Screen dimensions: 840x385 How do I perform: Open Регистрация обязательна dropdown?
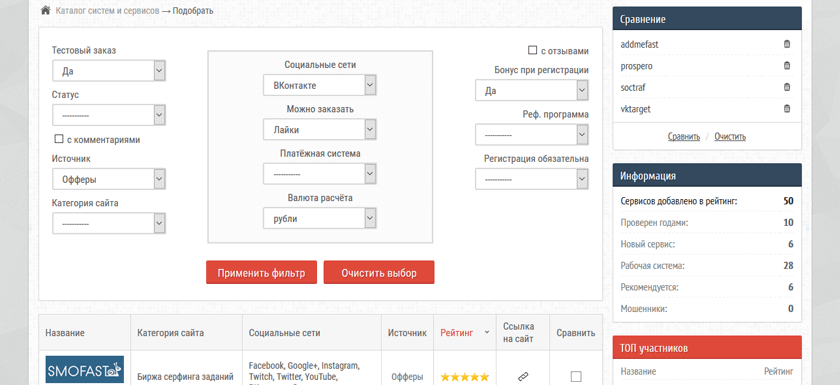tap(531, 179)
